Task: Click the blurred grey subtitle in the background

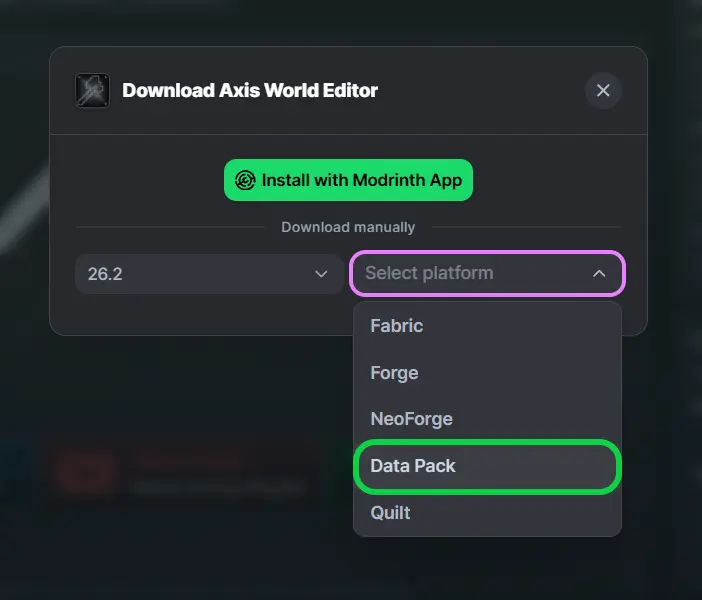Action: point(219,487)
